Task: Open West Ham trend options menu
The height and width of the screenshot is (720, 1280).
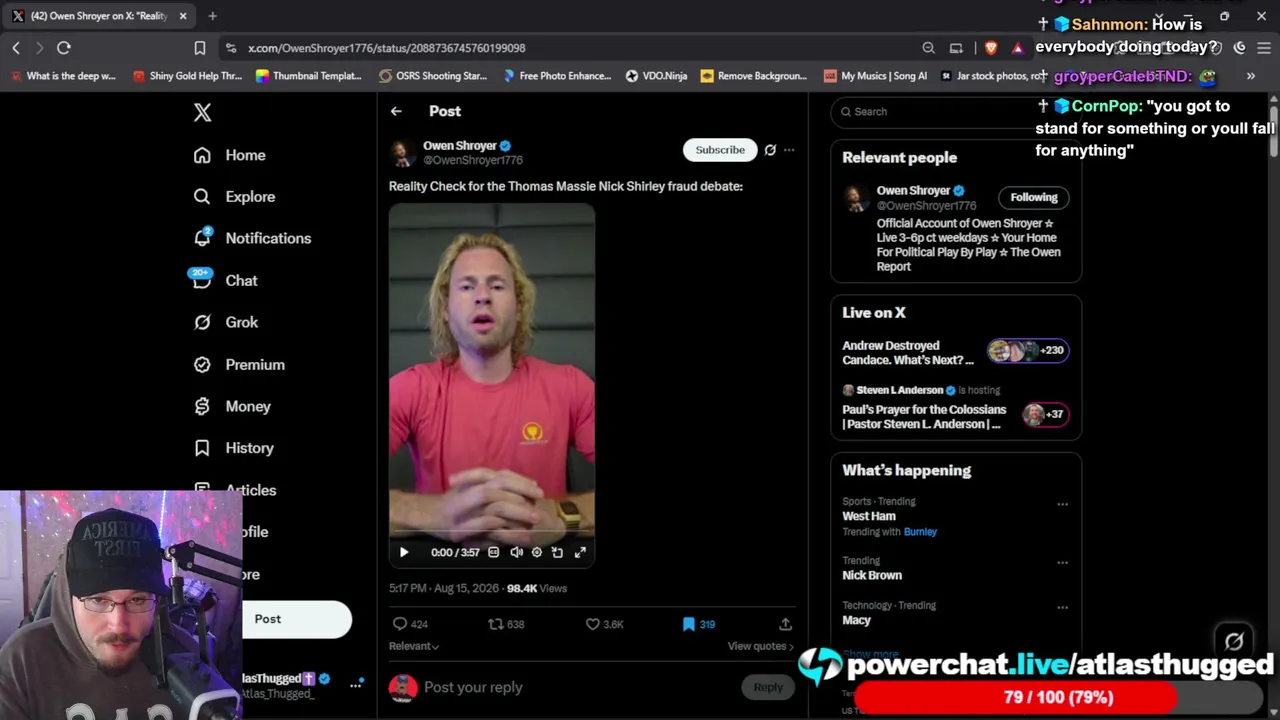Action: tap(1062, 504)
